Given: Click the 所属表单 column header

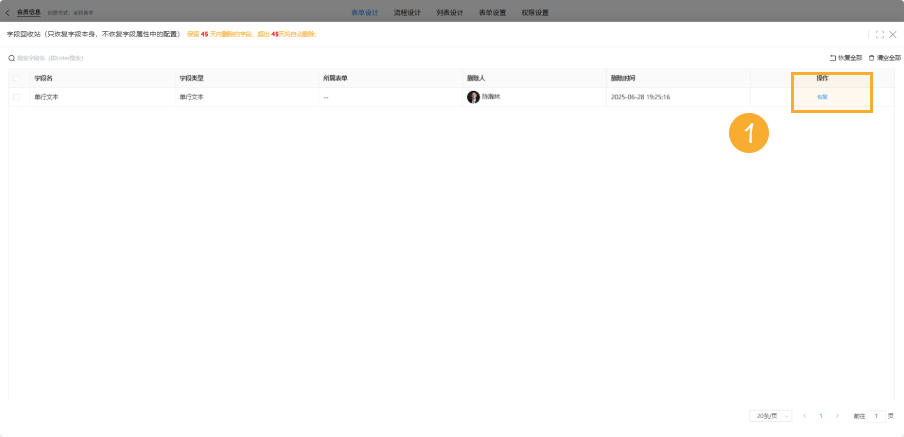Looking at the screenshot, I should click(336, 78).
